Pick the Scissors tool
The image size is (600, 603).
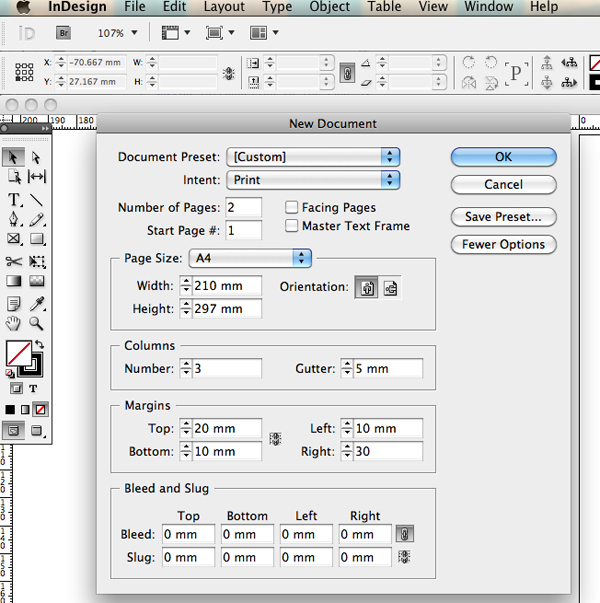(15, 261)
